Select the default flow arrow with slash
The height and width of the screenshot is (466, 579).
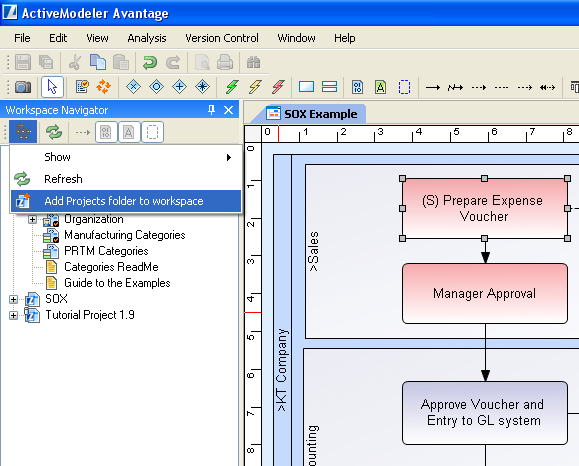(455, 88)
